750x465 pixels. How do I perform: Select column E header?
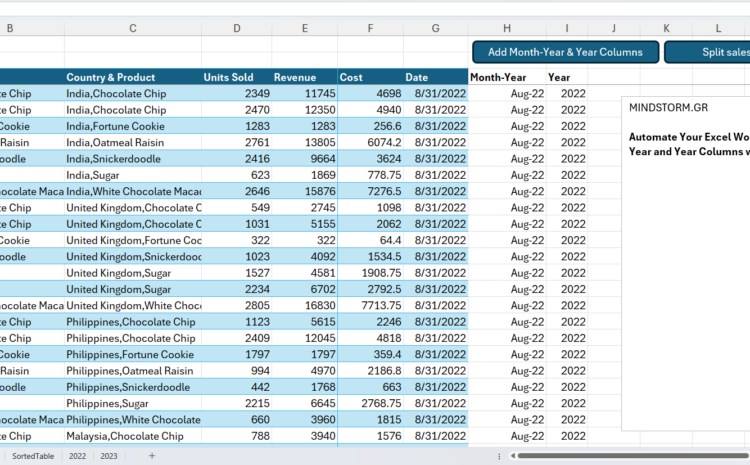click(305, 28)
